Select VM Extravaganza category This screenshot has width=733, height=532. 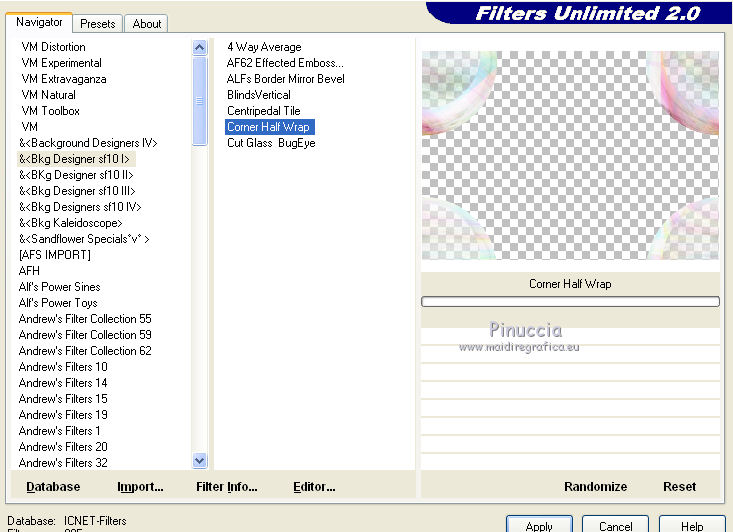(x=64, y=79)
